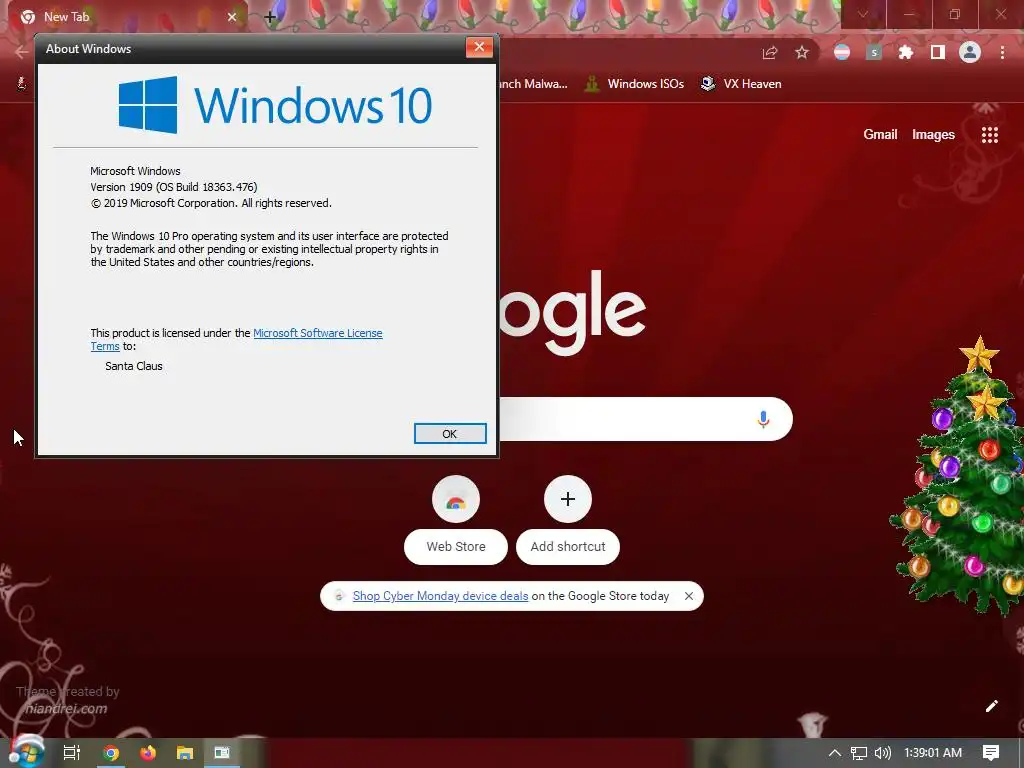Open the Extensions puzzle piece menu
1024x768 pixels.
click(905, 52)
